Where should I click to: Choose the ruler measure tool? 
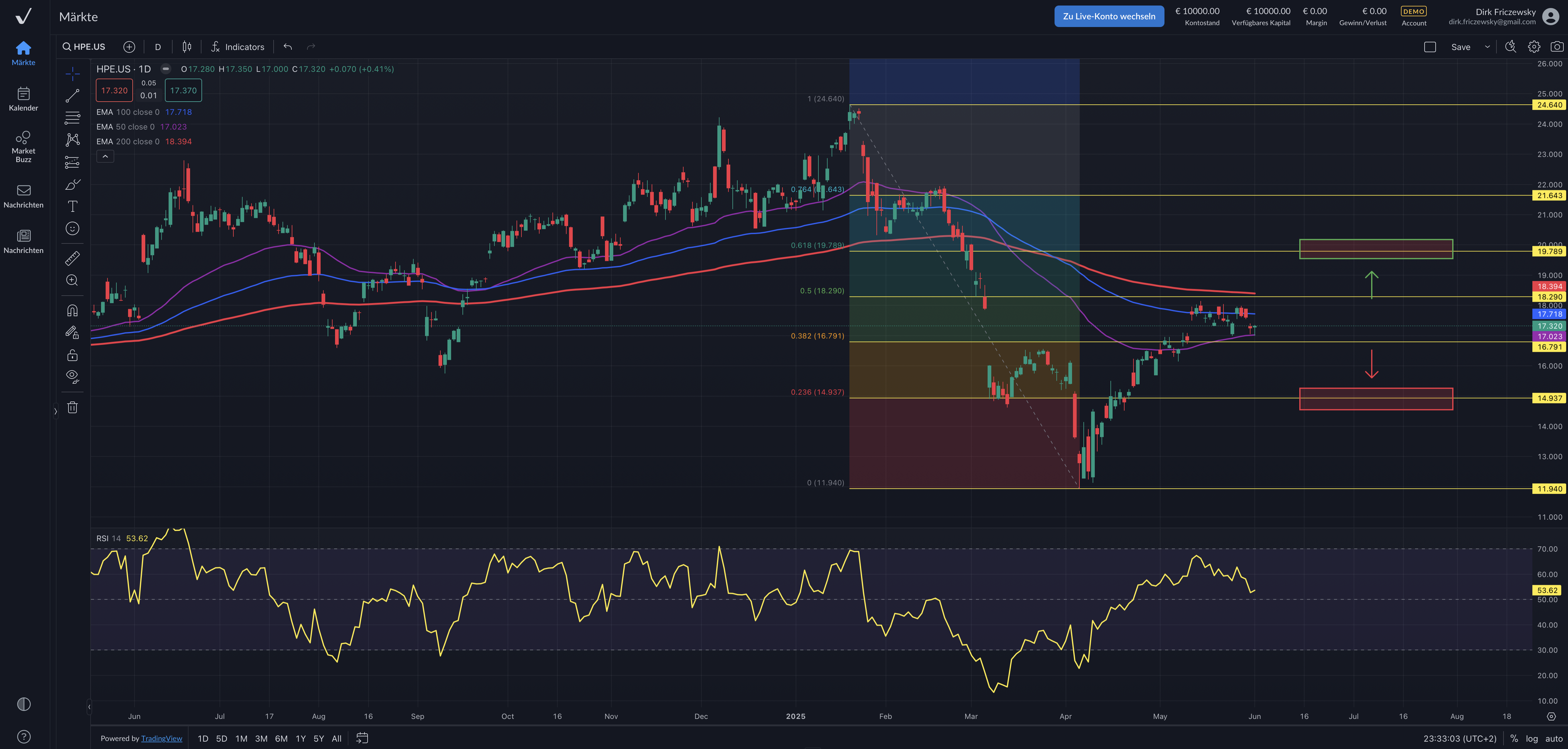click(x=72, y=258)
